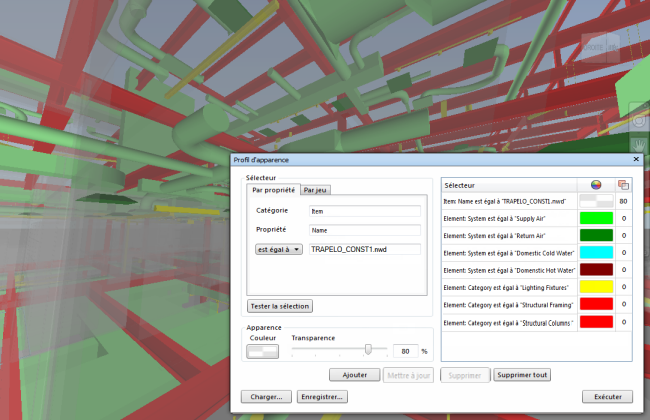Image resolution: width=650 pixels, height=420 pixels.
Task: Select the 'Lighting Fixtures' selector row
Action: click(x=536, y=287)
